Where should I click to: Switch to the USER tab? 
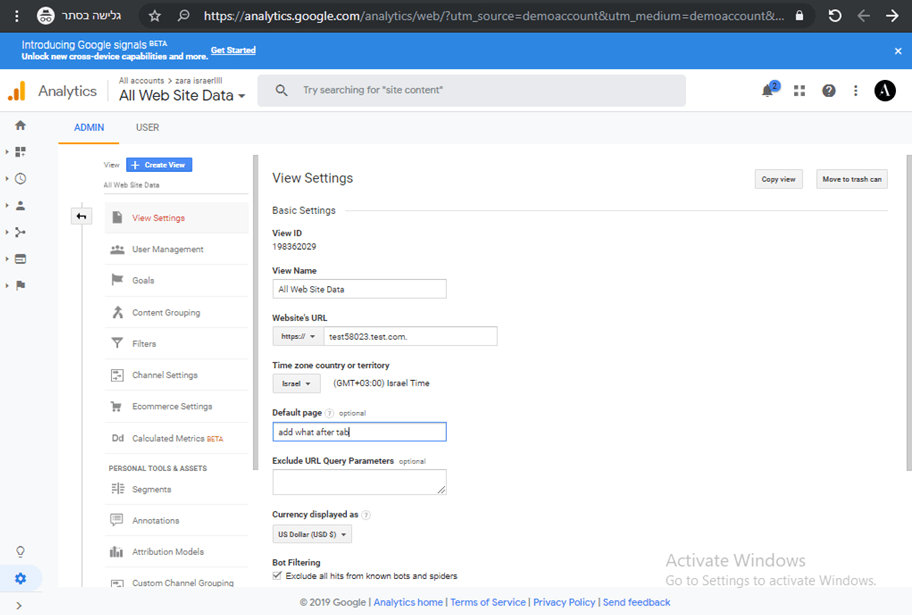(x=147, y=128)
